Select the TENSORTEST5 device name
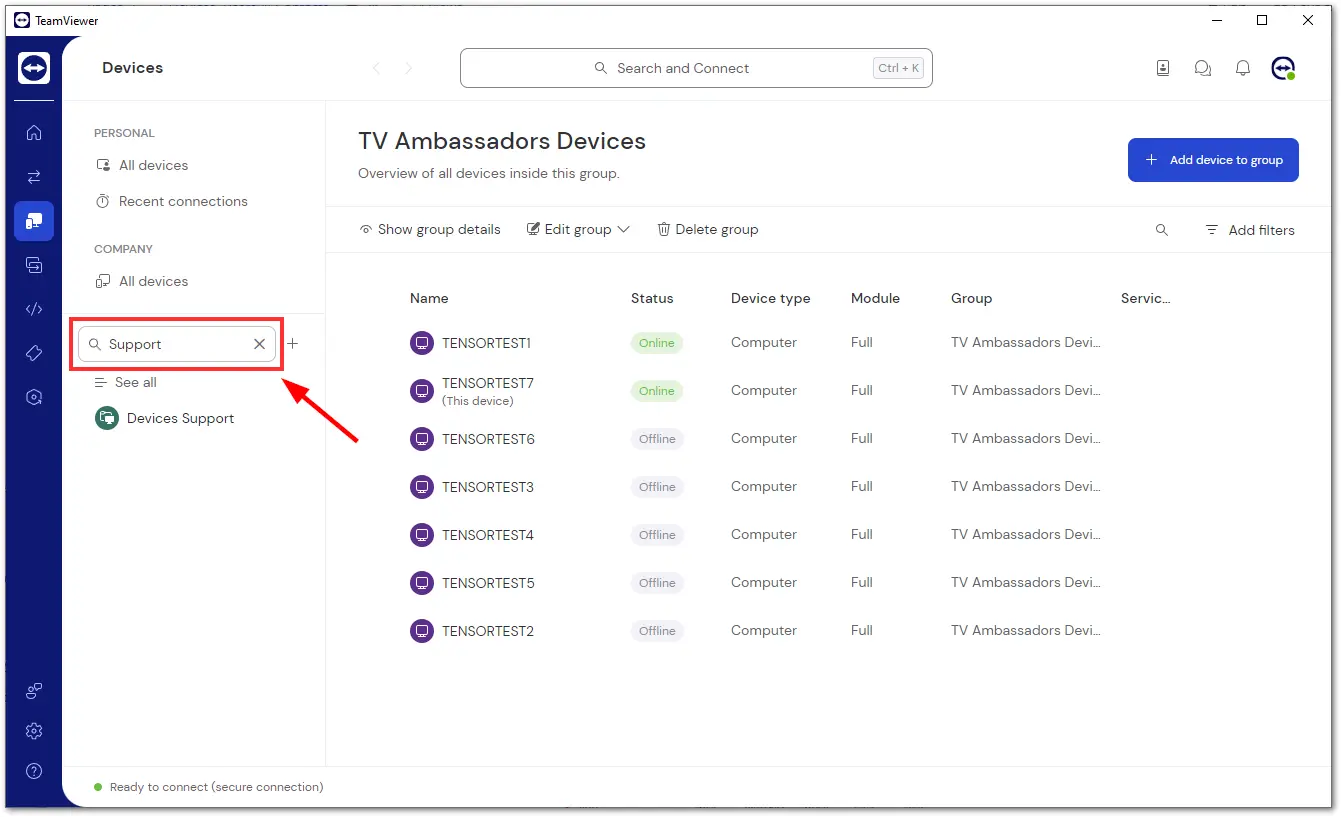Screen dimensions: 1341x817 click(488, 583)
